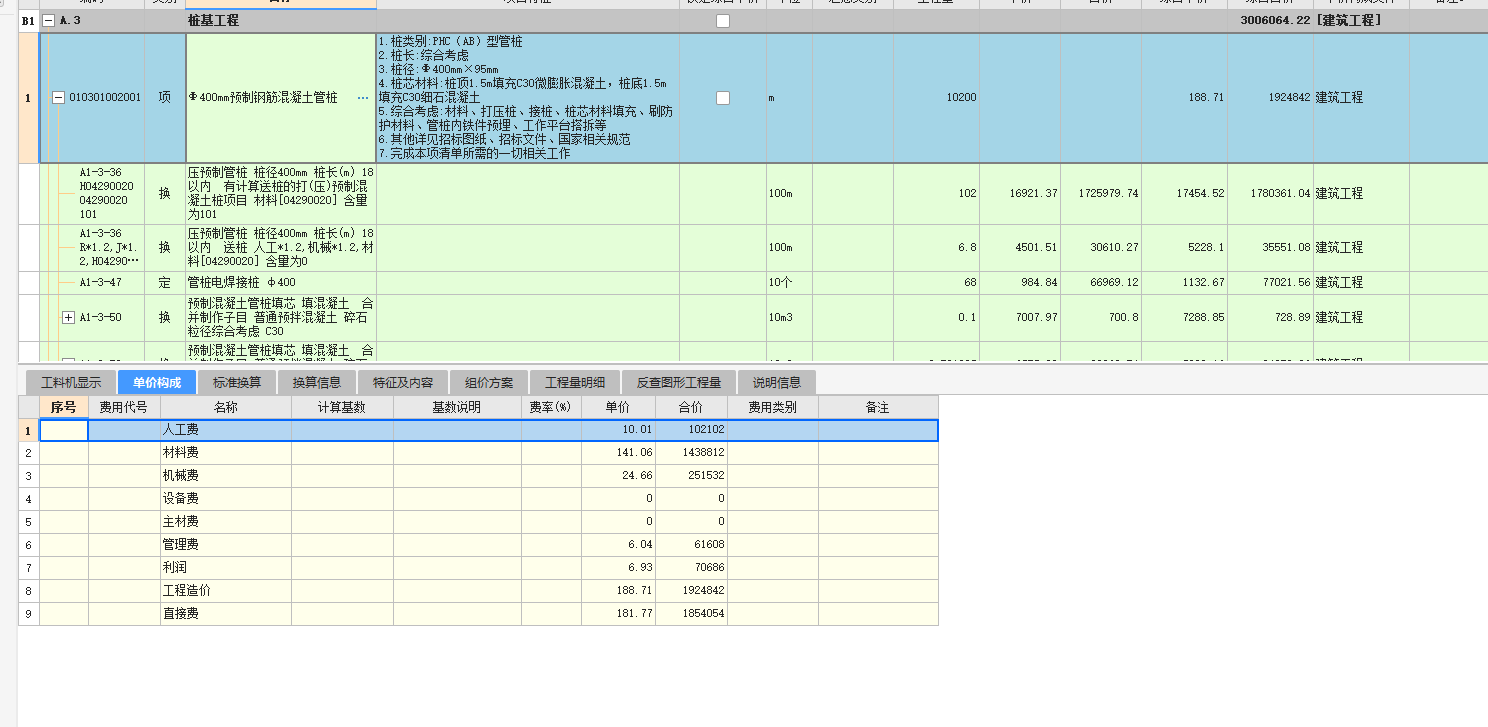This screenshot has width=1488, height=727.
Task: Click the 名称 column header in cost table
Action: (226, 407)
